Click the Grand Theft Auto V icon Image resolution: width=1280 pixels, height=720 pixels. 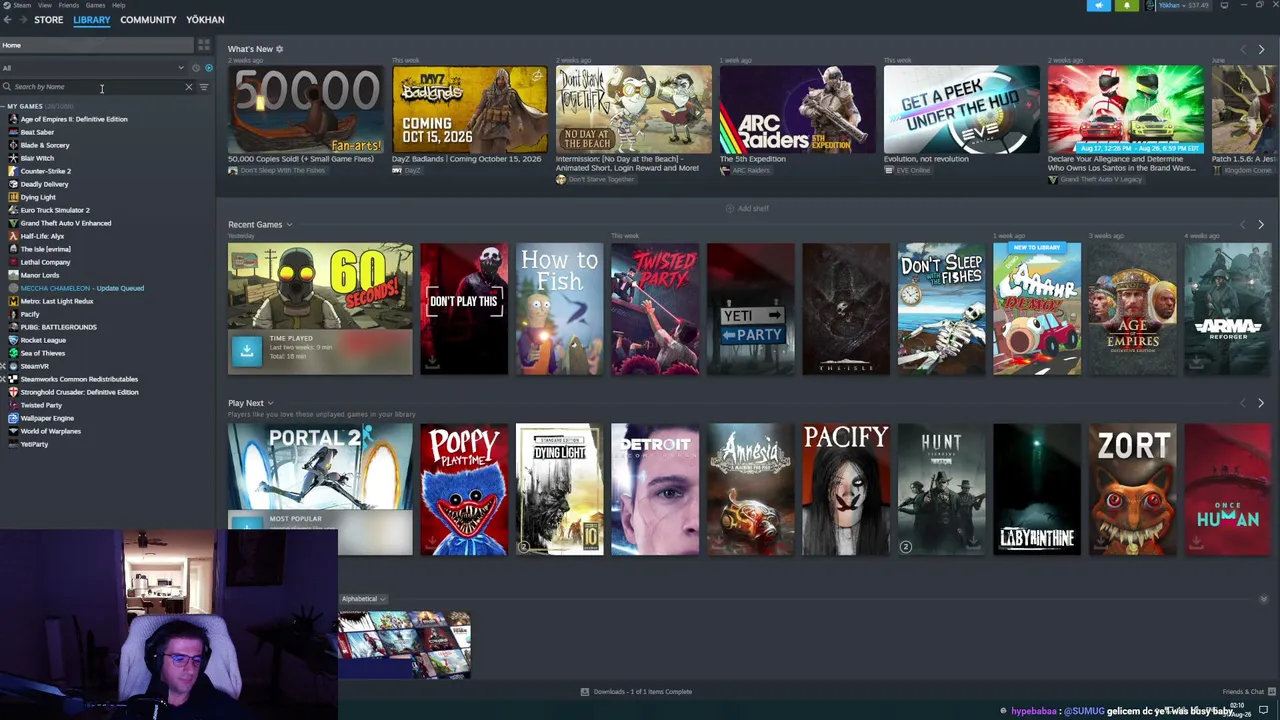13,223
